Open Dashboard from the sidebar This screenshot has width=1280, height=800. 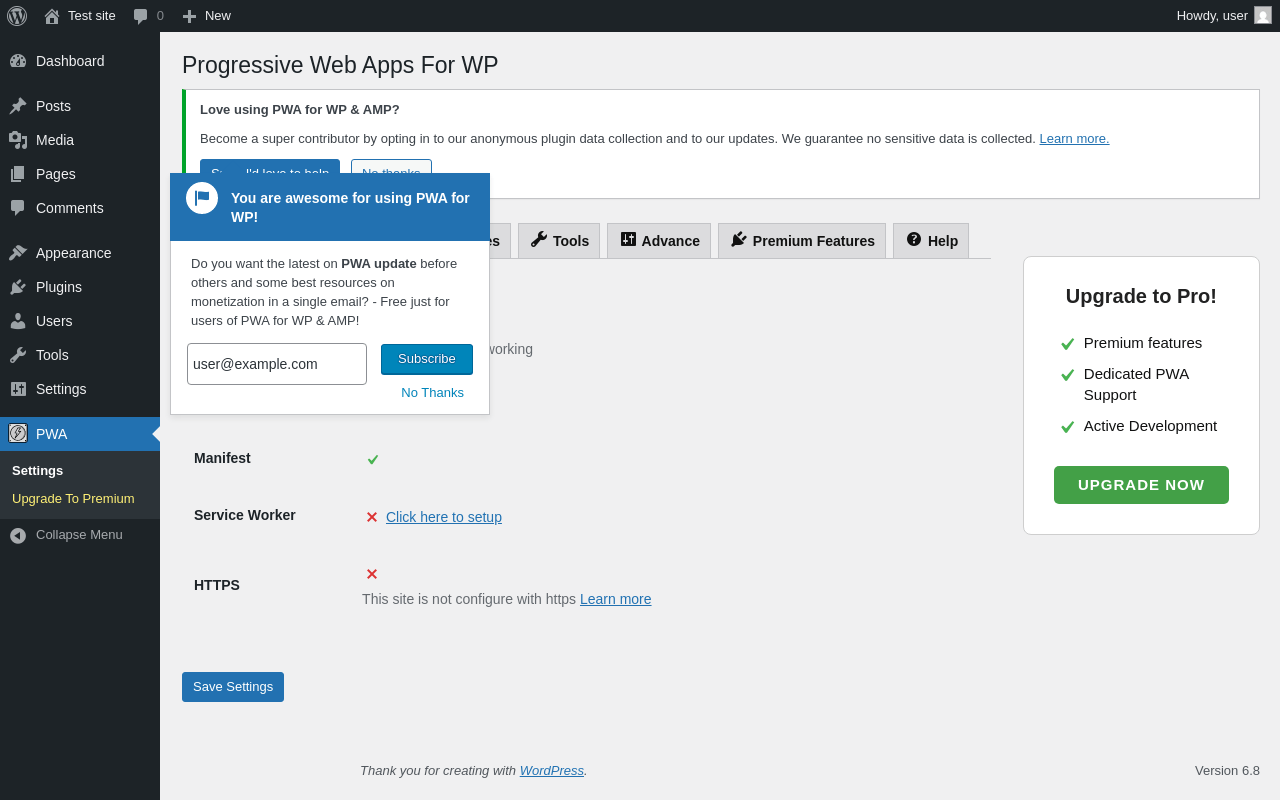point(70,61)
